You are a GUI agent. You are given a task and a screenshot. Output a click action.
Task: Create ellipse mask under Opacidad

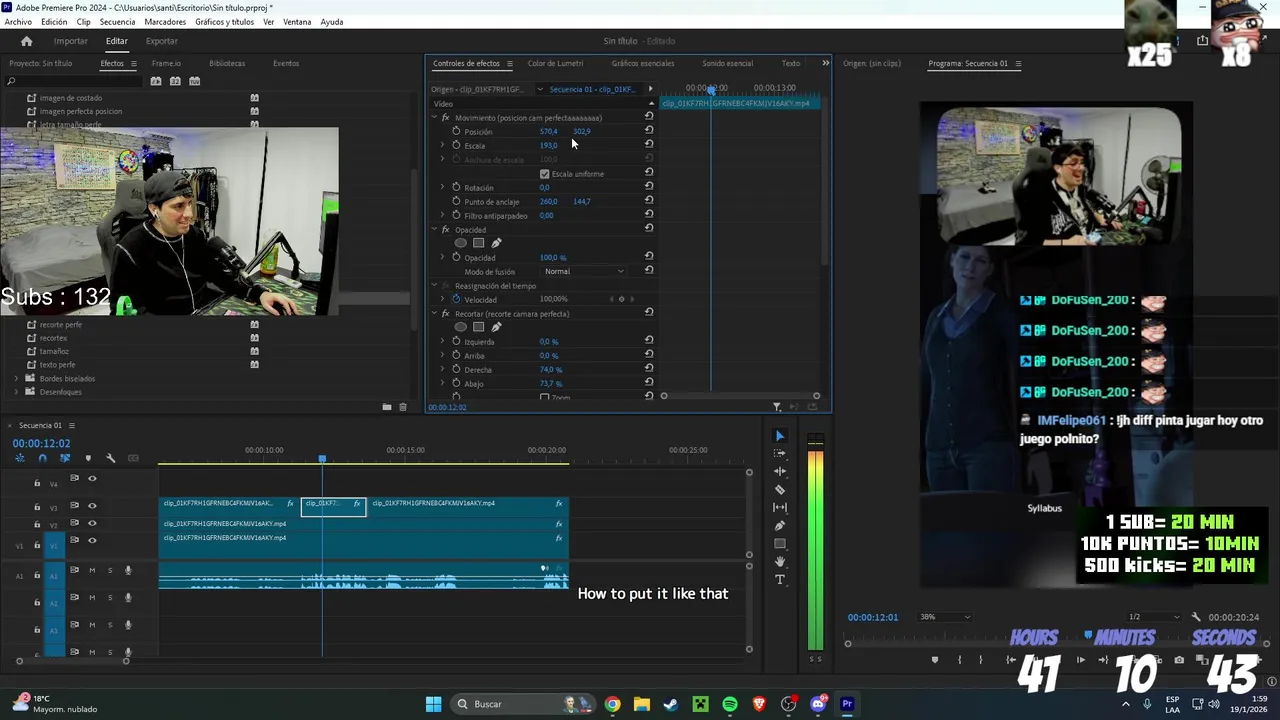coord(460,243)
